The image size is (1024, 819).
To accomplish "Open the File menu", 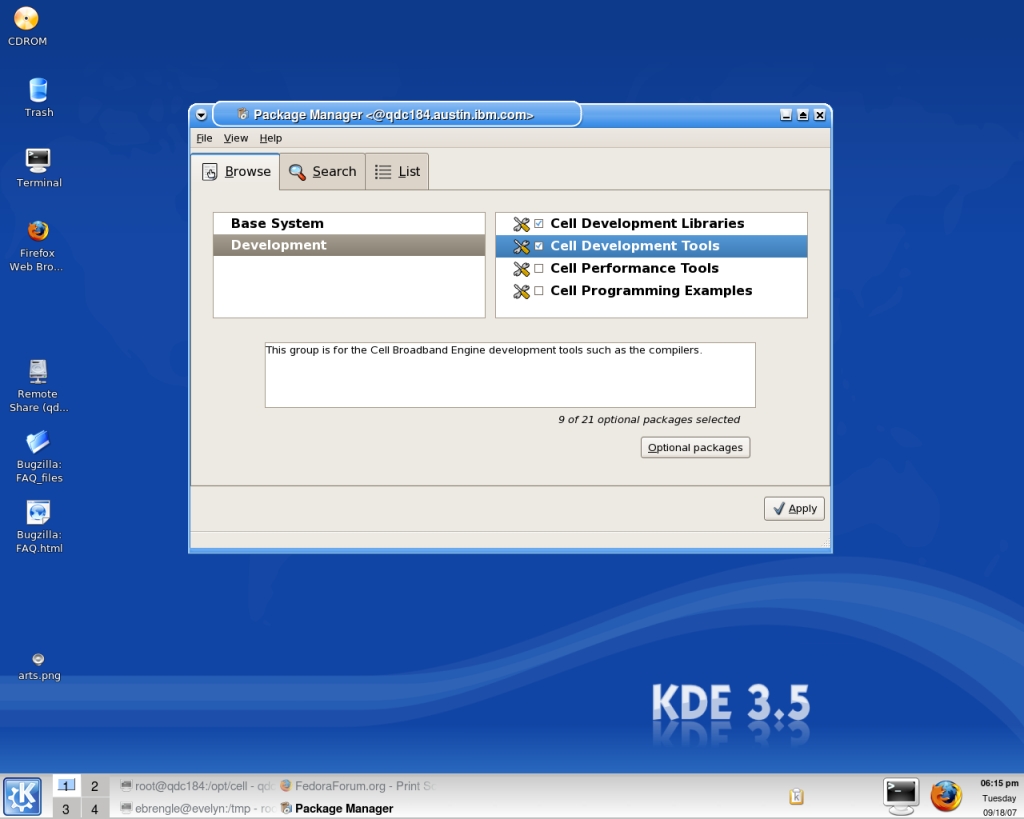I will coord(204,138).
